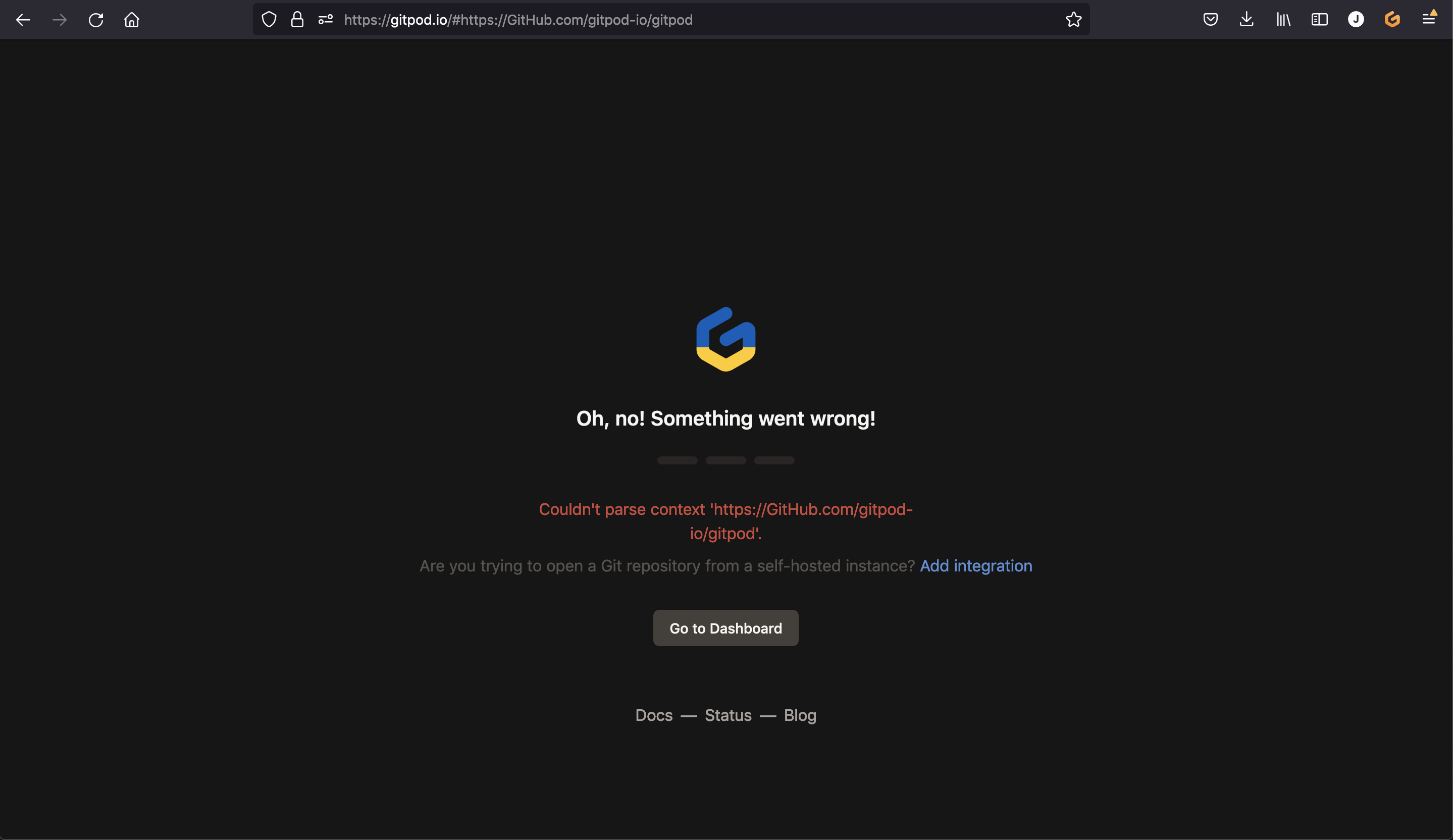Click the Gitpod extension icon in toolbar

pos(1392,20)
